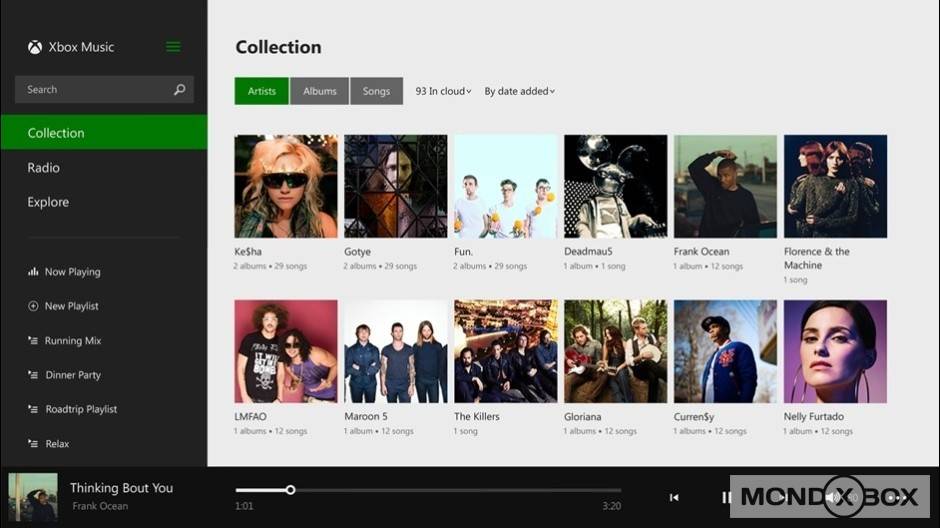Switch the collection filter to Albums
Image resolution: width=940 pixels, height=528 pixels.
319,91
